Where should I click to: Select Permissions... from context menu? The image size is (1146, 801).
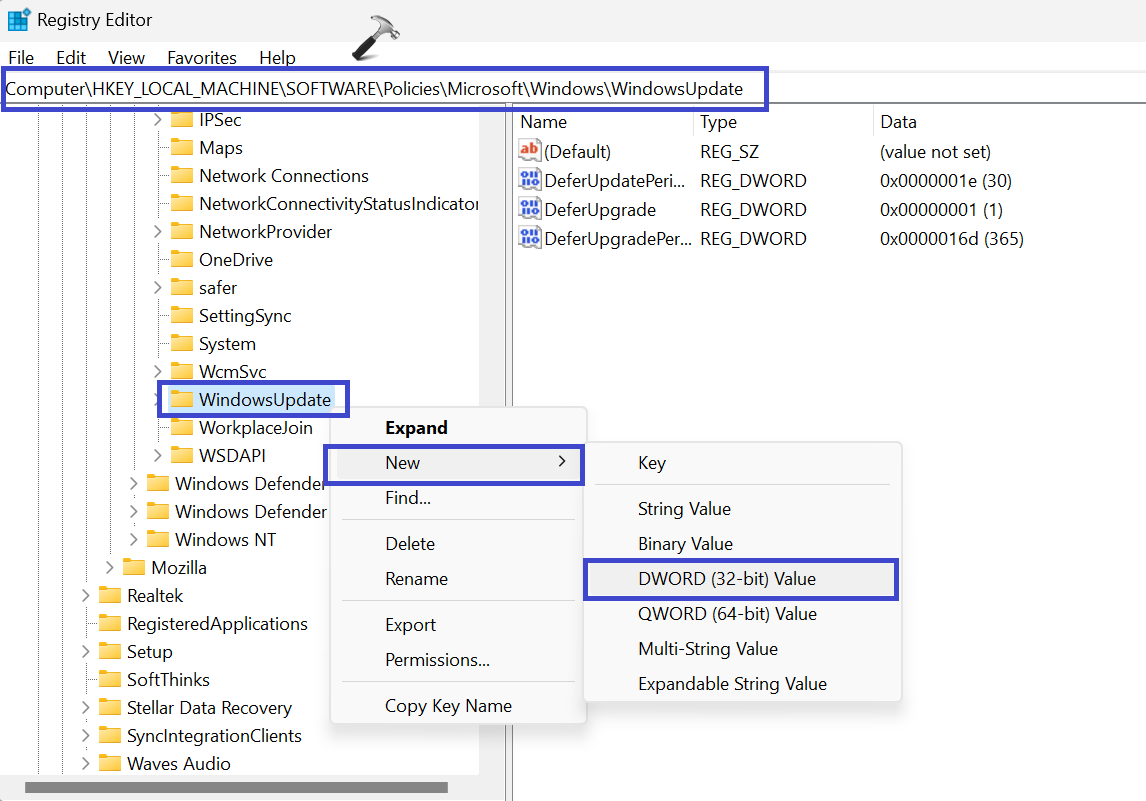[x=437, y=660]
